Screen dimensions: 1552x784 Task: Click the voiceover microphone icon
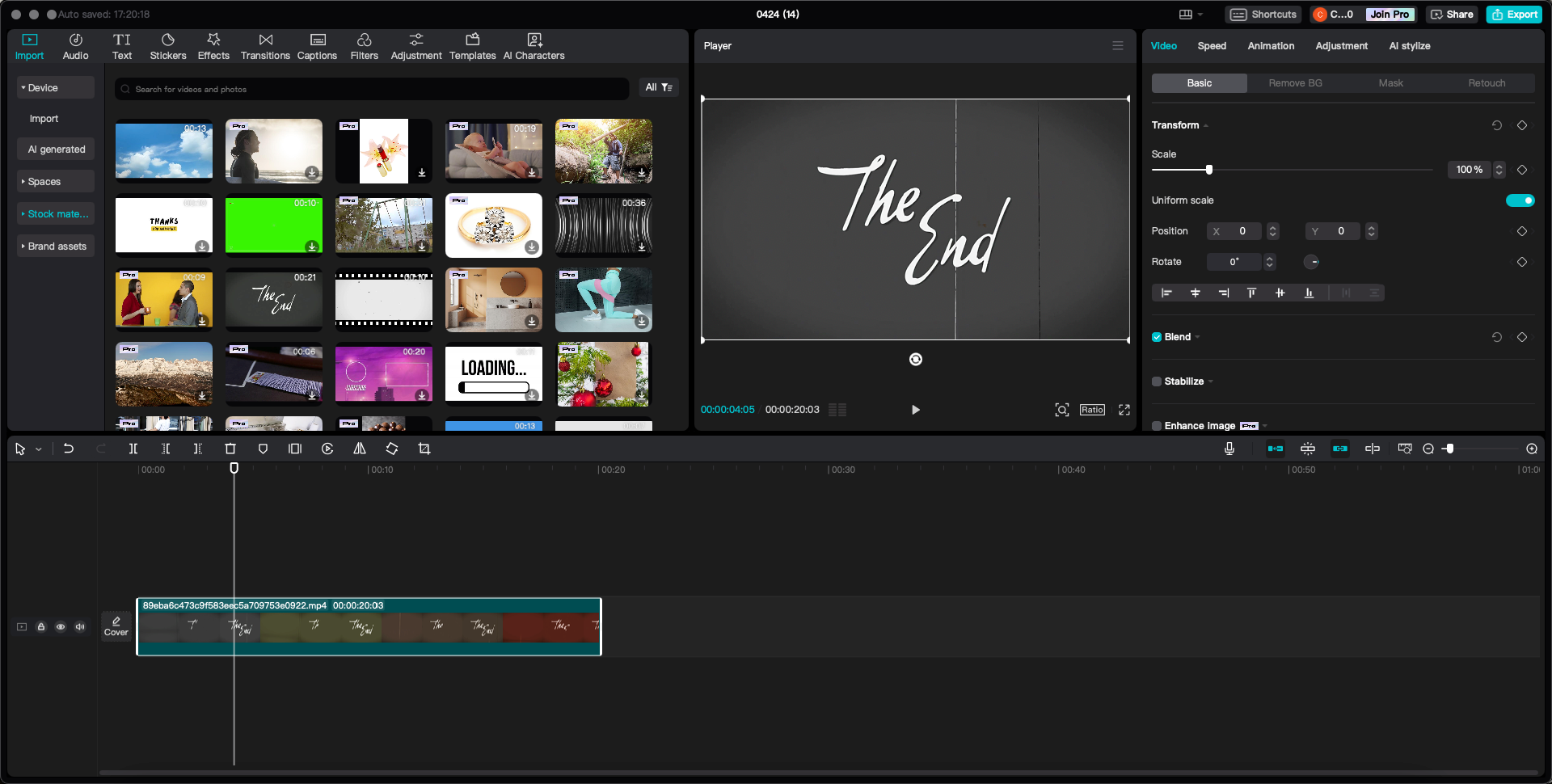[1229, 449]
